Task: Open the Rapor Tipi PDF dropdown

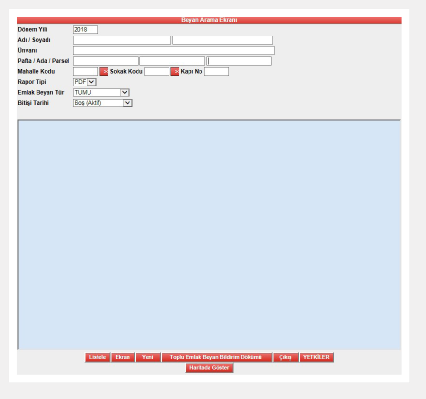Action: click(x=85, y=82)
